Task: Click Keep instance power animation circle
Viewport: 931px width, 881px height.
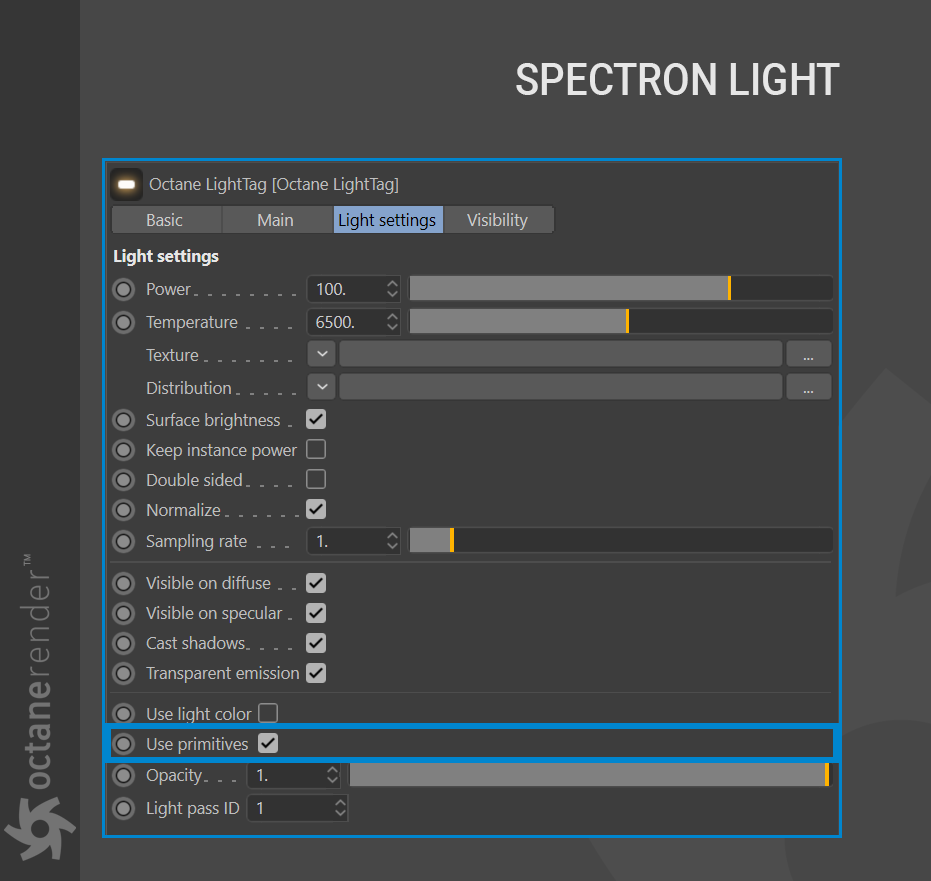Action: tap(124, 450)
